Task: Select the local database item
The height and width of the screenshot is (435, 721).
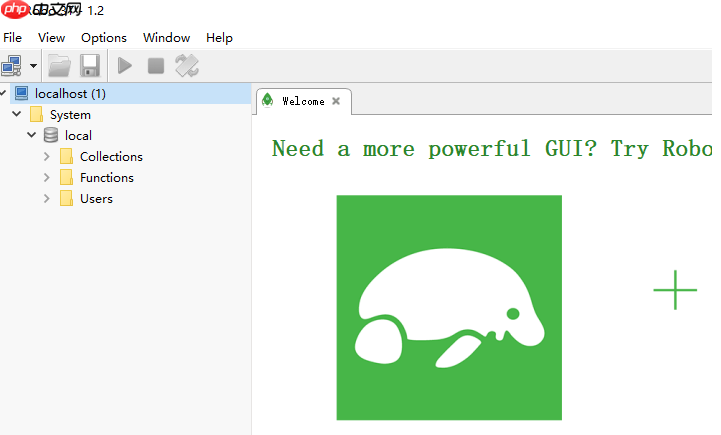Action: pyautogui.click(x=78, y=136)
